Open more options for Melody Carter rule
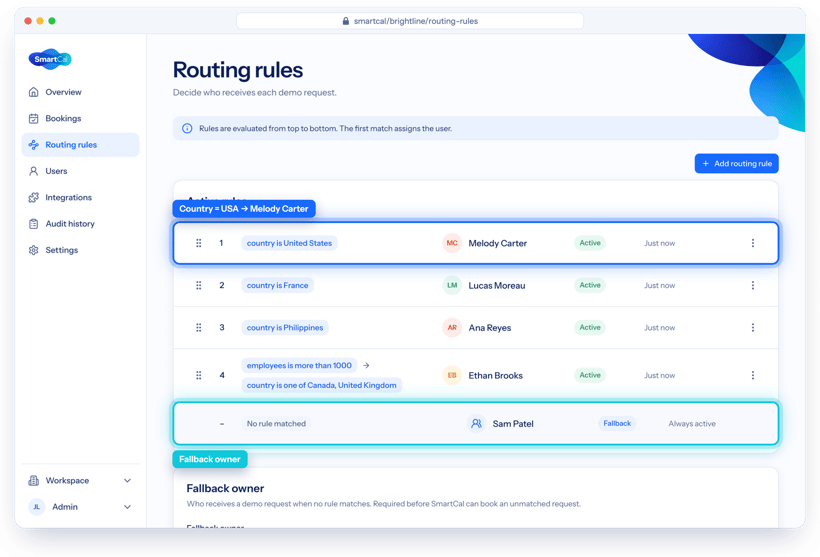The image size is (820, 557). point(753,243)
